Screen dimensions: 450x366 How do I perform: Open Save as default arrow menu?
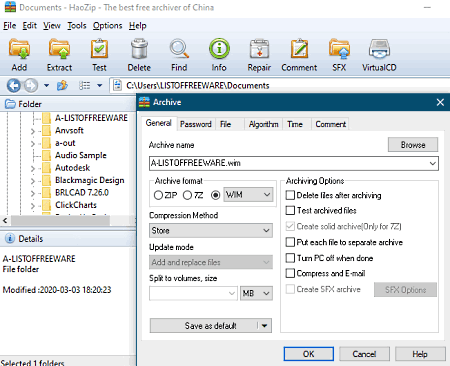point(264,326)
